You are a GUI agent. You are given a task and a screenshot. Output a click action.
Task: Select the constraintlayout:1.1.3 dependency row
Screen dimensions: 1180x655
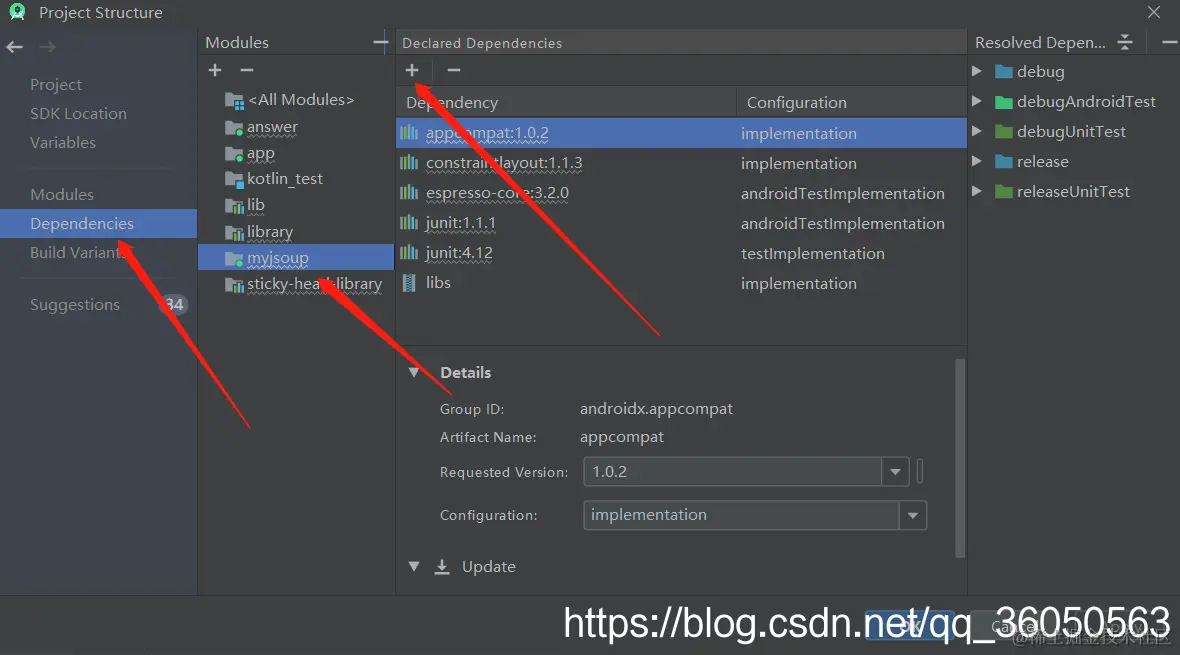click(681, 163)
